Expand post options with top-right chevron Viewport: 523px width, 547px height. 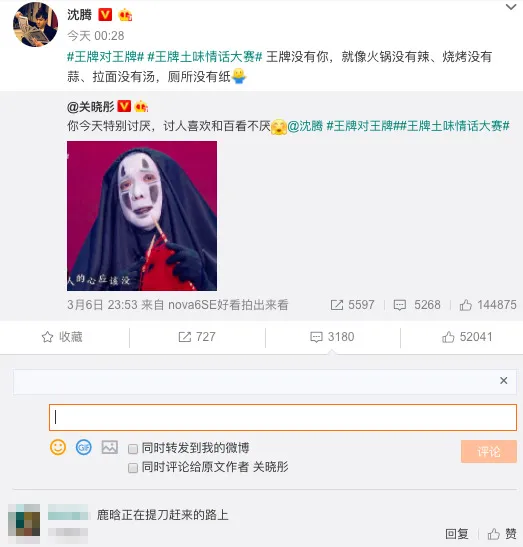point(511,7)
